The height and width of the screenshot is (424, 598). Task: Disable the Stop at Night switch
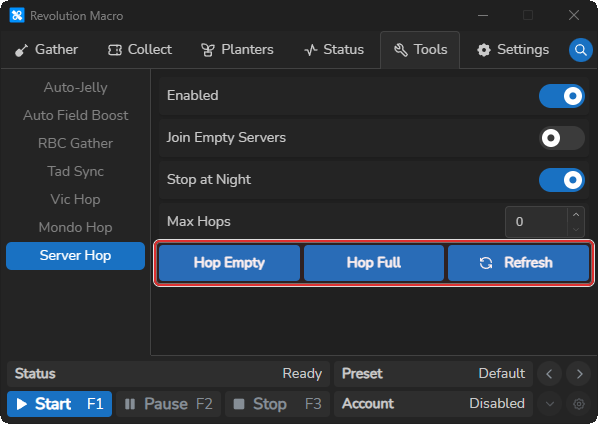[561, 180]
